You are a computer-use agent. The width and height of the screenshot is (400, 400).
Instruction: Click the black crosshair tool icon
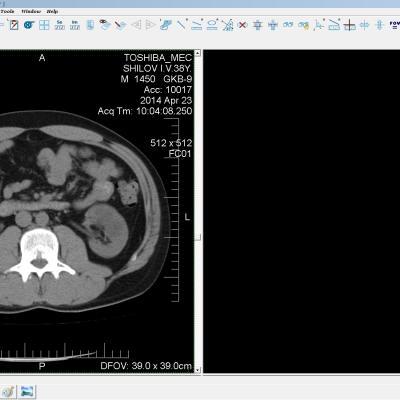pyautogui.click(x=349, y=25)
